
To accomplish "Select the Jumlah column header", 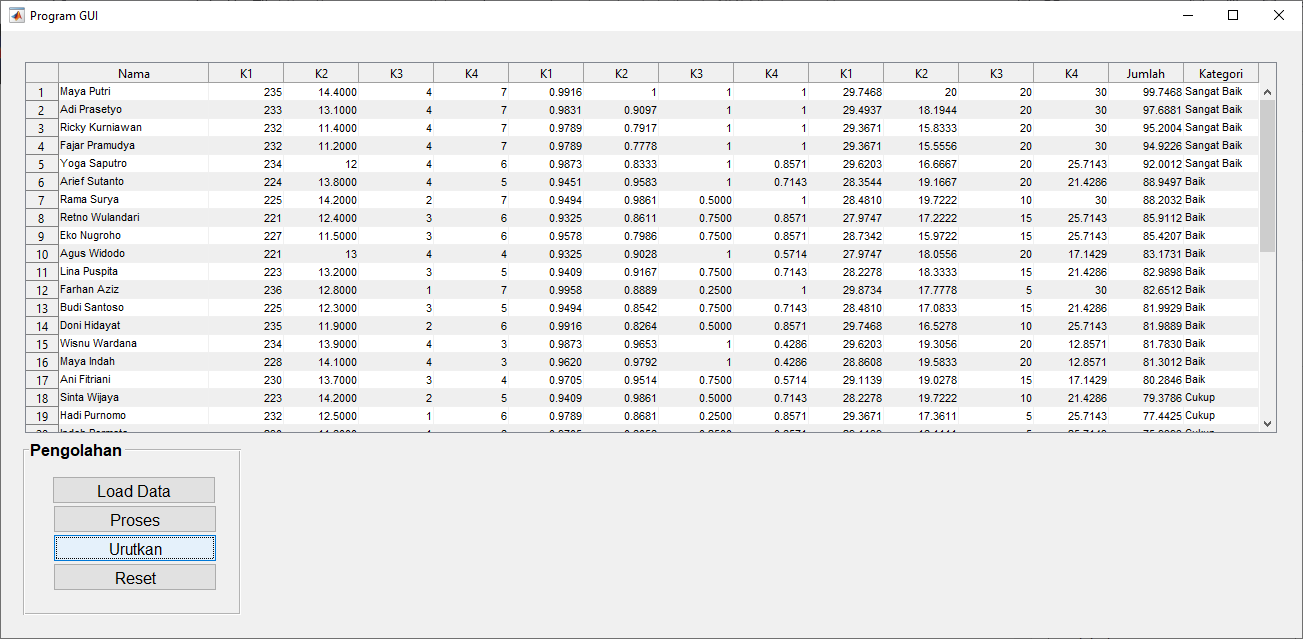I will coord(1145,73).
